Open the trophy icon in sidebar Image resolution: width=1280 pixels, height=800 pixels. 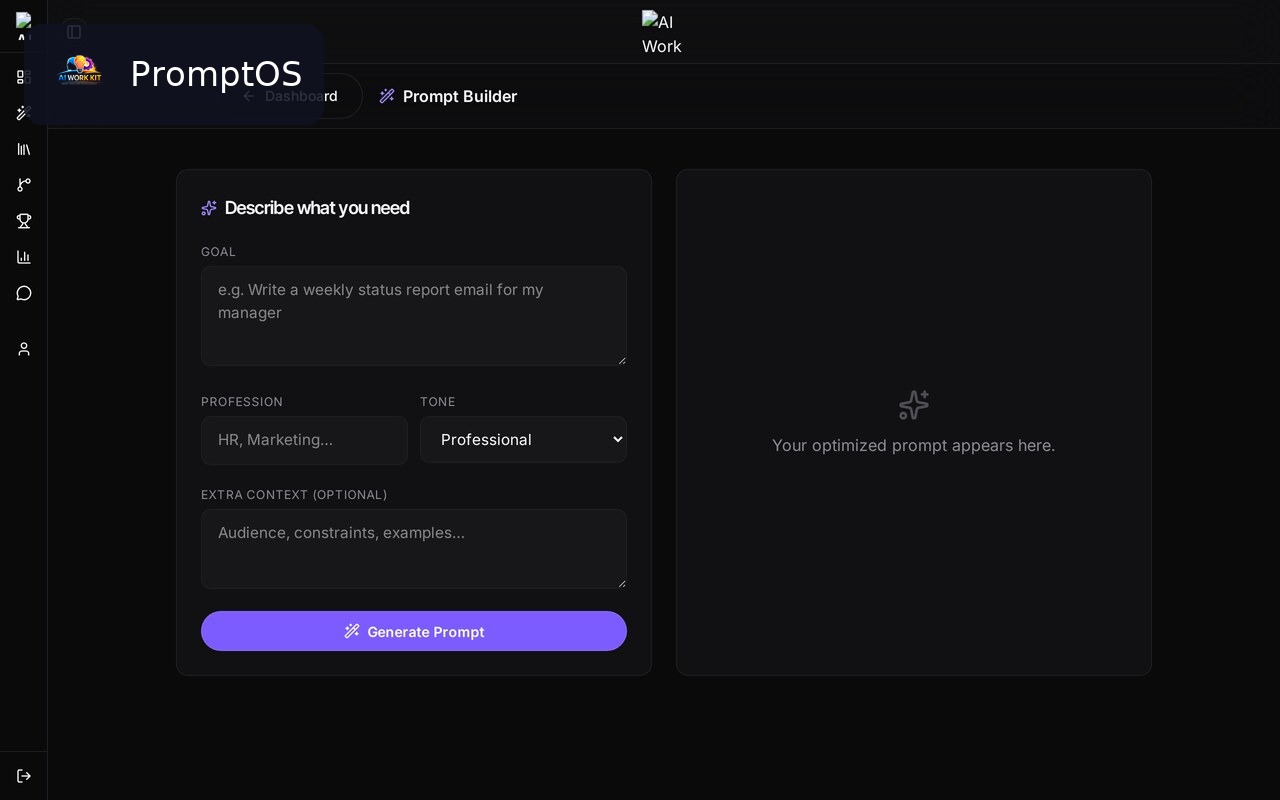pyautogui.click(x=23, y=221)
